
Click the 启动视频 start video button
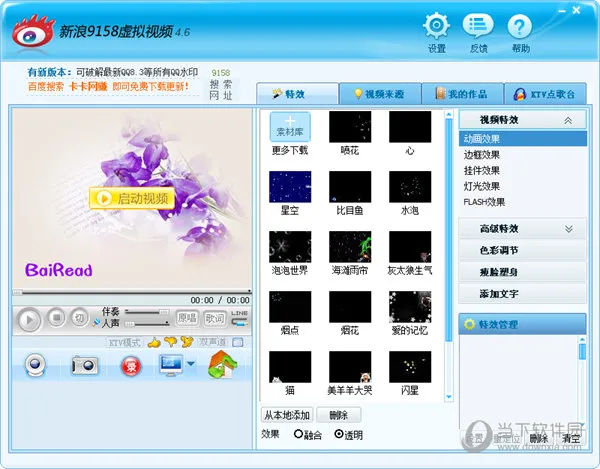(132, 198)
